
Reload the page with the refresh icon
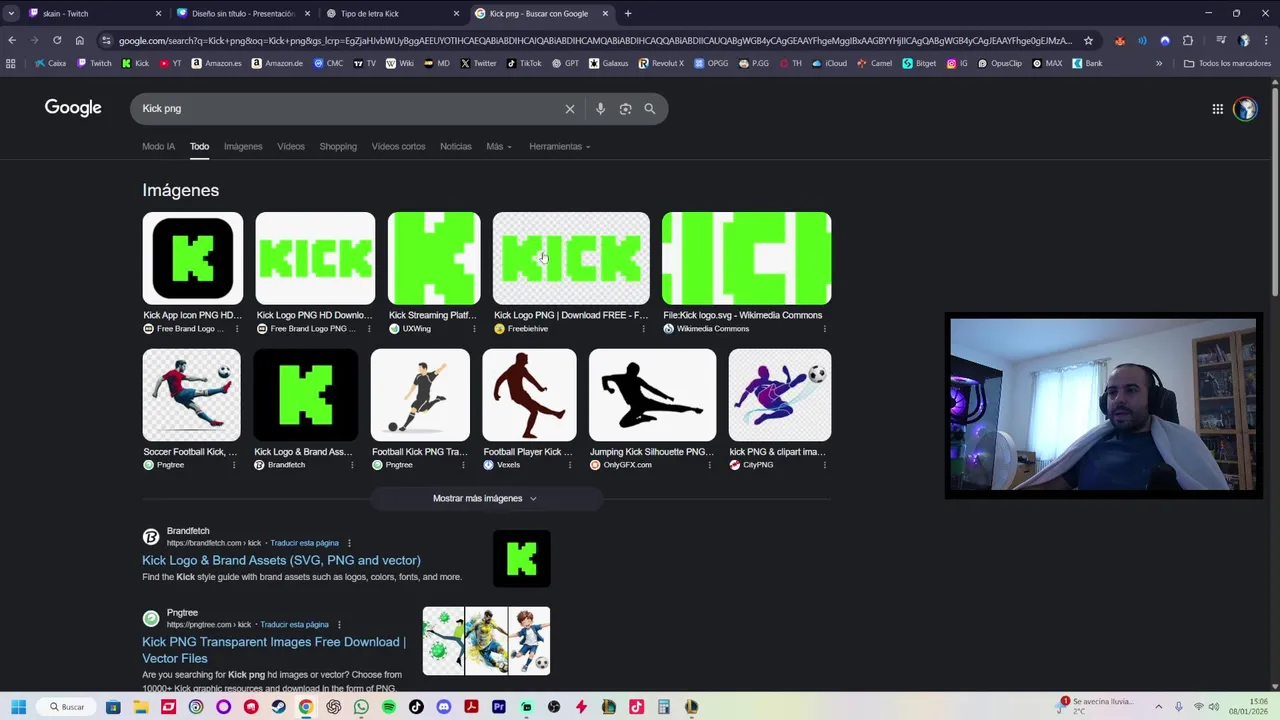tap(57, 40)
